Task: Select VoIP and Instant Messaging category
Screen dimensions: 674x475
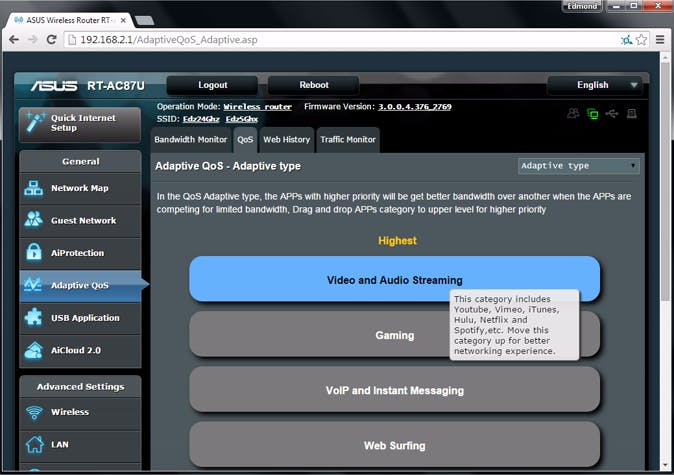Action: pyautogui.click(x=395, y=390)
